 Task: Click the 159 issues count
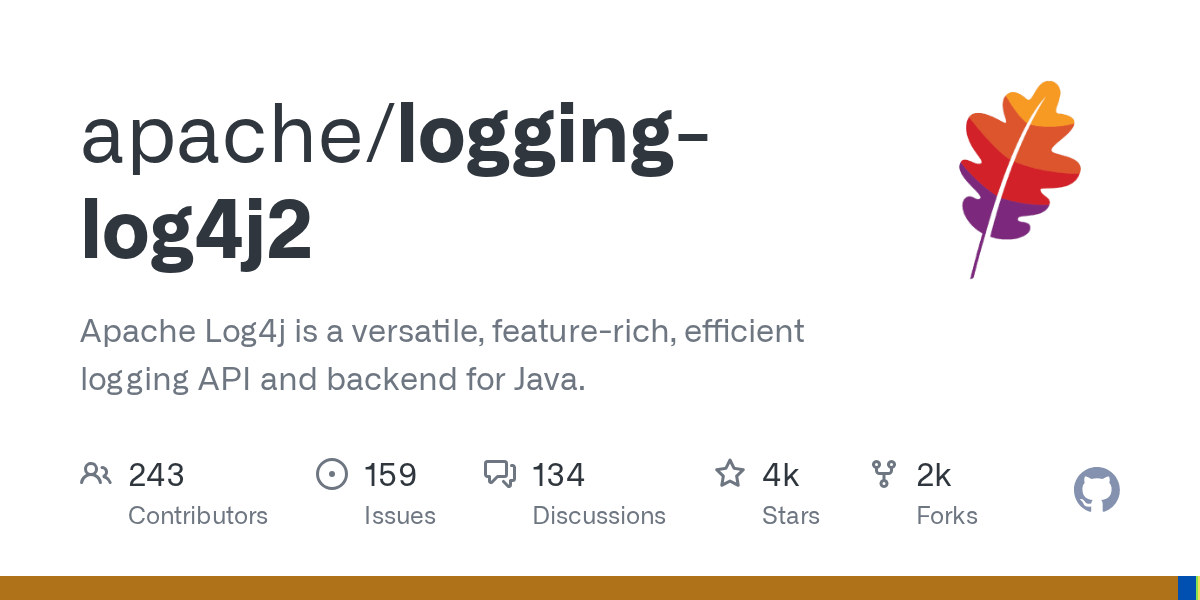[x=390, y=475]
